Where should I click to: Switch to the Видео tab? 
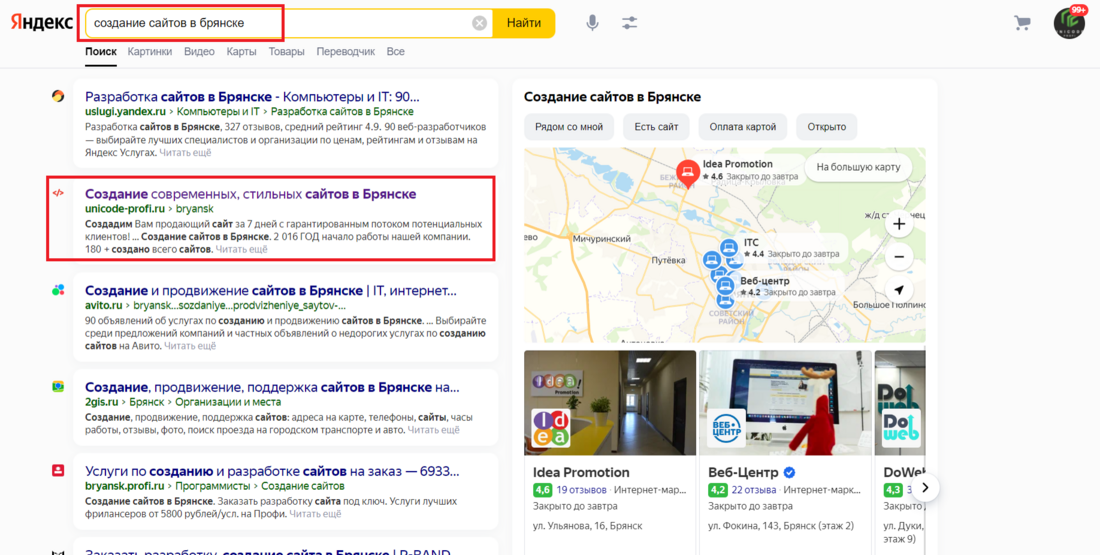click(199, 52)
